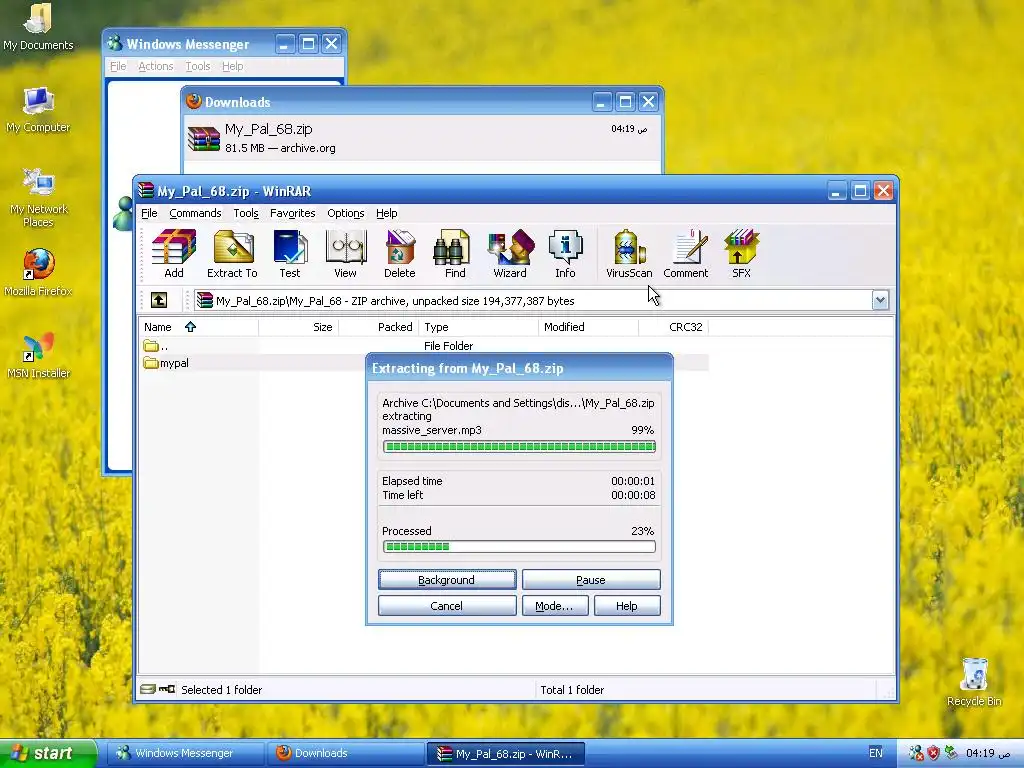The image size is (1024, 768).
Task: Open the WinRAR Help menu
Action: tap(387, 213)
